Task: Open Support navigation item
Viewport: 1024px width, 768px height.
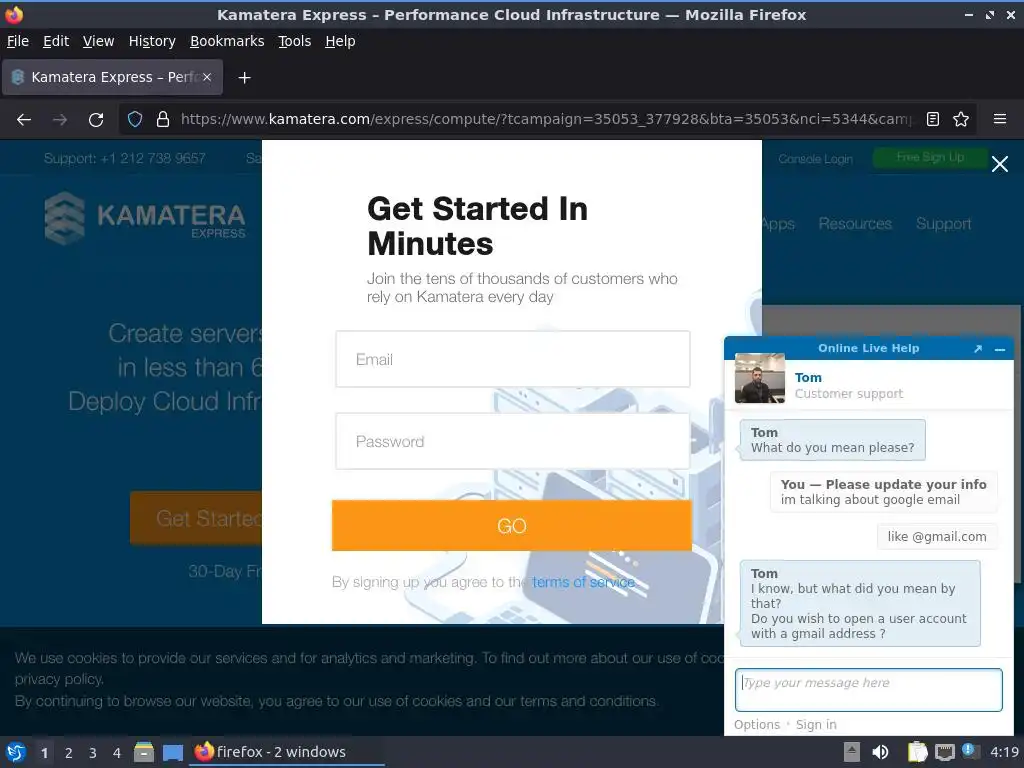Action: point(944,223)
